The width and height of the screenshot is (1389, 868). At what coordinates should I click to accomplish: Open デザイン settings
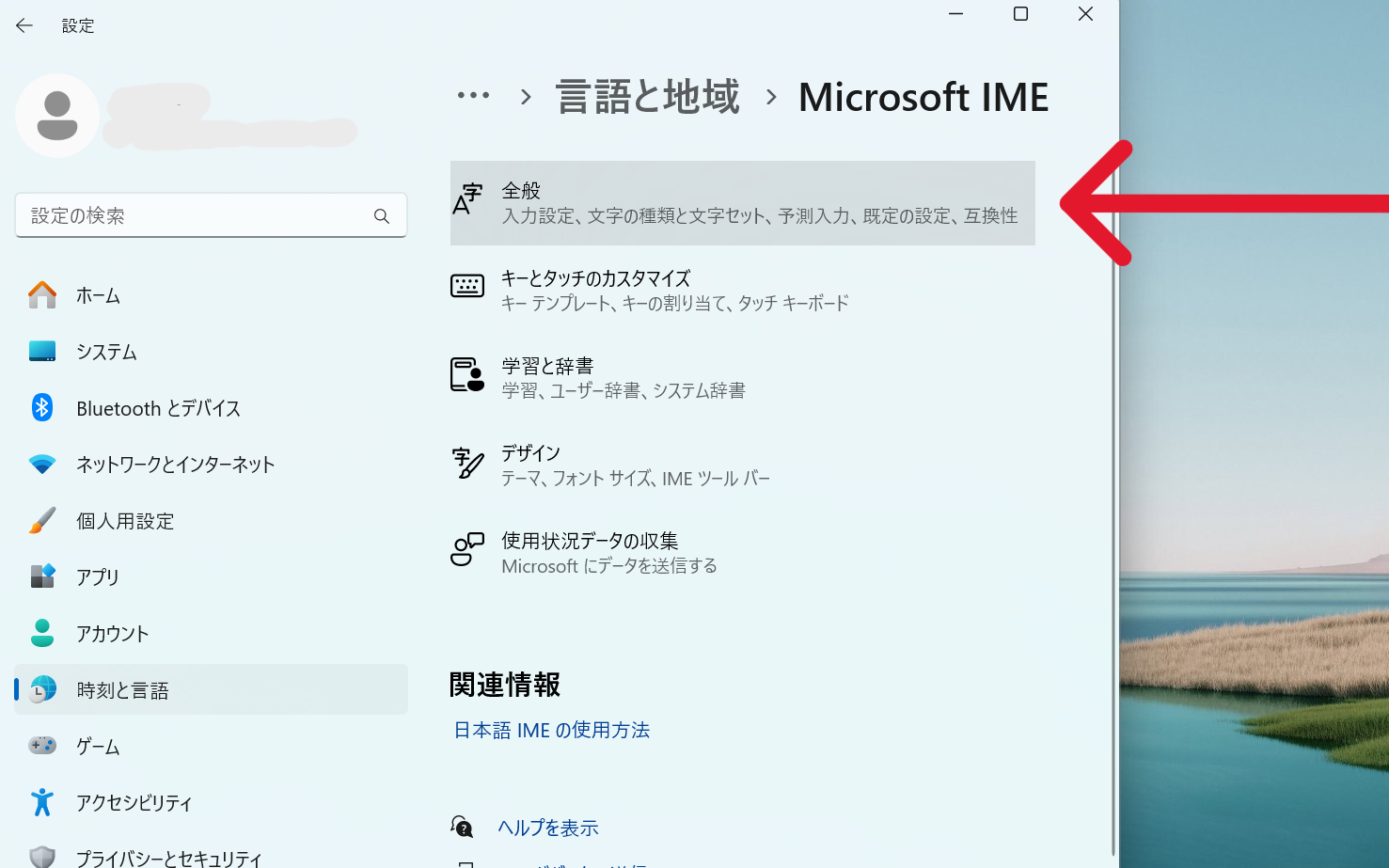tap(743, 465)
